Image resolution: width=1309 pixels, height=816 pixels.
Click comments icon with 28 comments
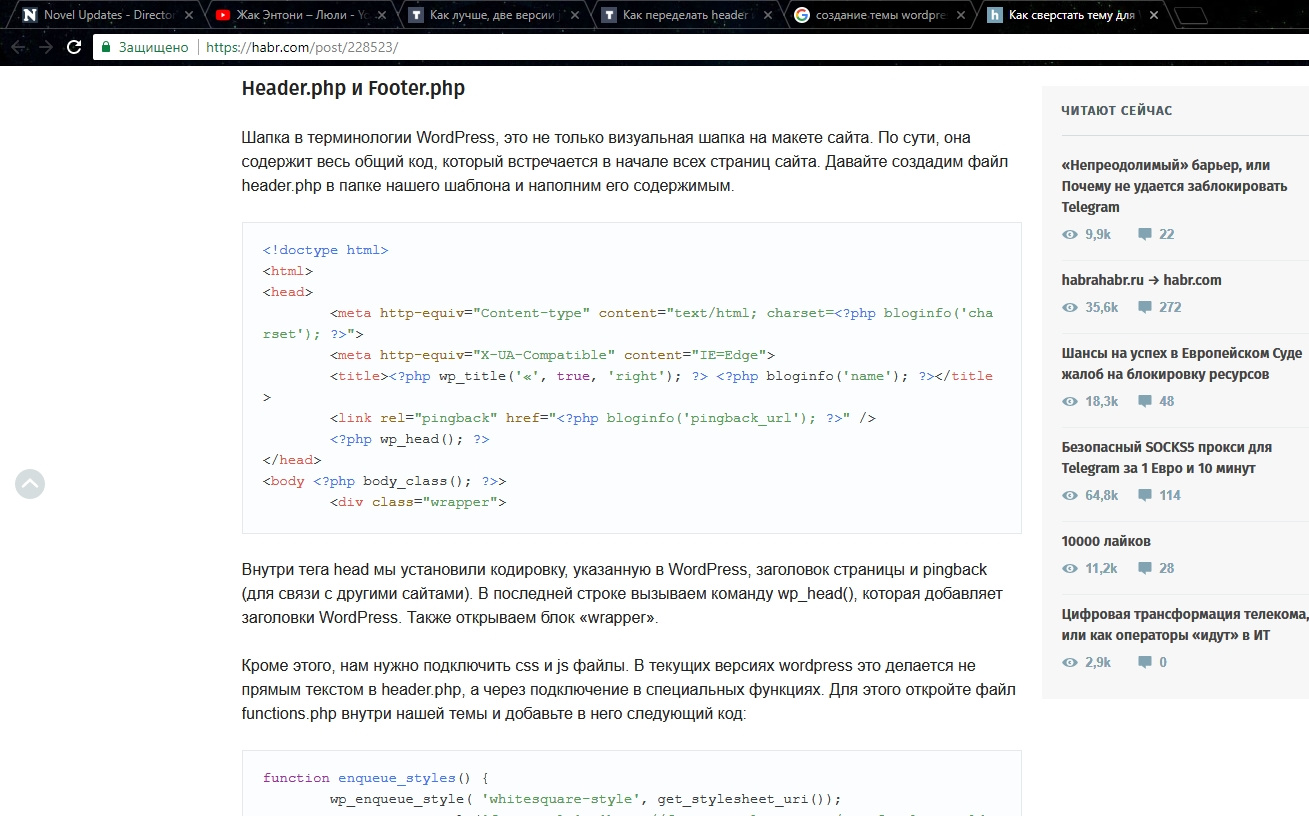tap(1145, 568)
